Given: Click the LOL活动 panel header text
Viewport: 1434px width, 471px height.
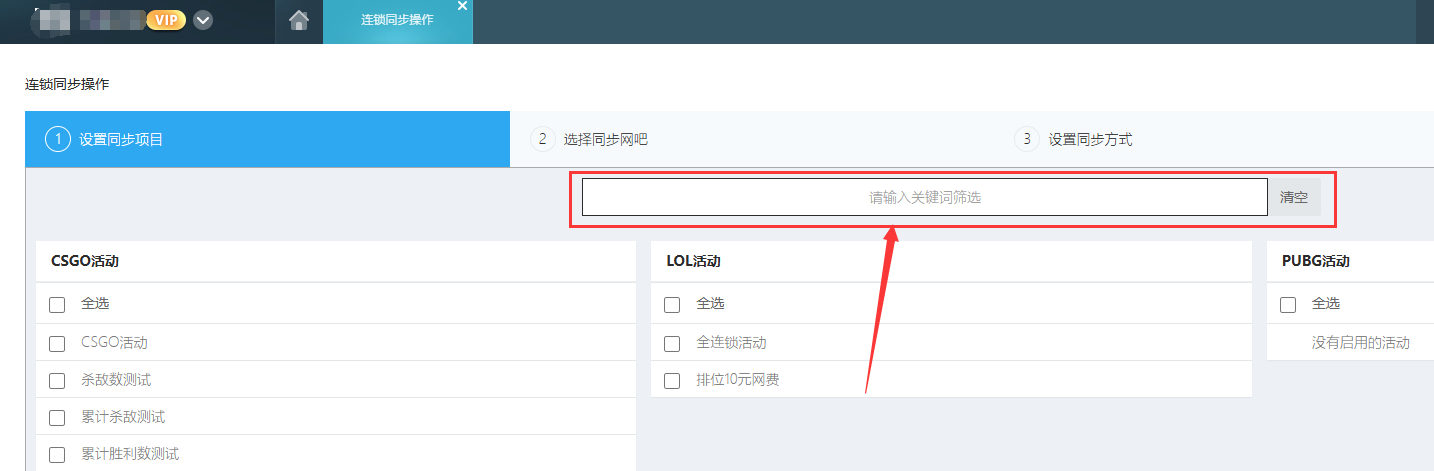Looking at the screenshot, I should (x=693, y=261).
